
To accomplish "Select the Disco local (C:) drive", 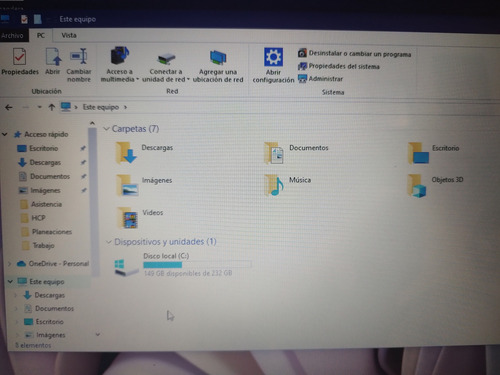I will click(x=183, y=265).
